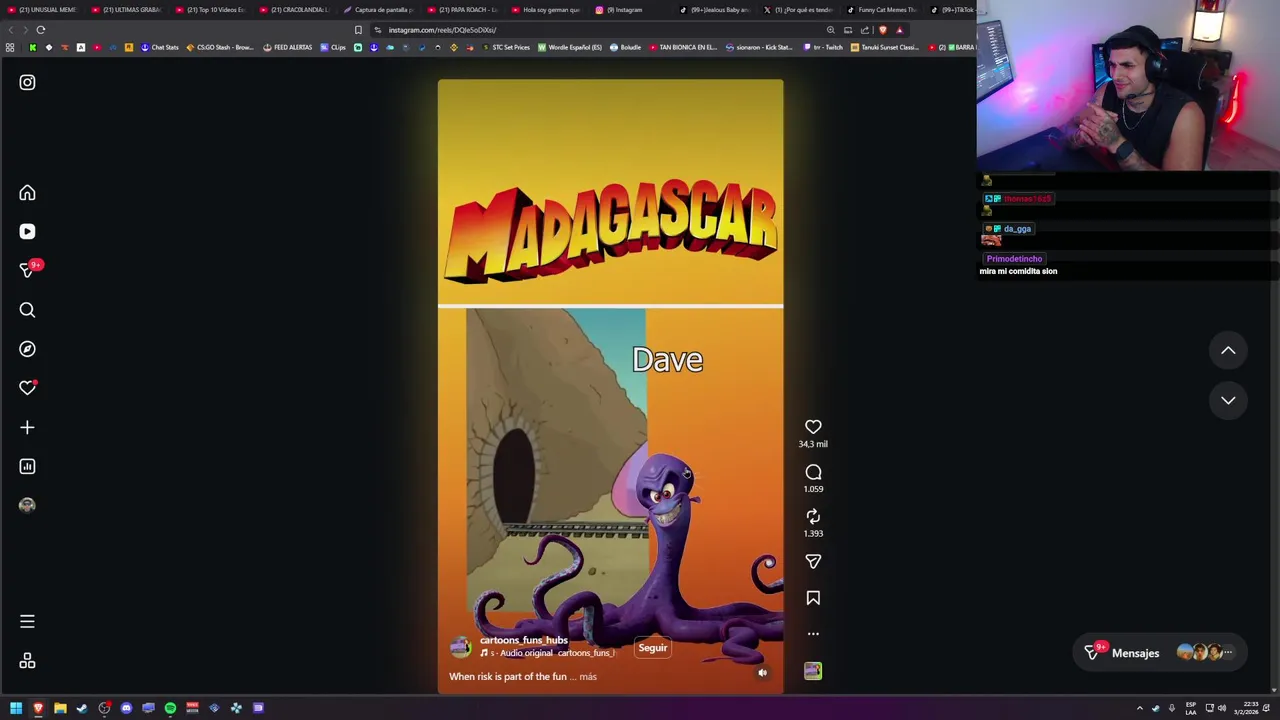Image resolution: width=1280 pixels, height=720 pixels.
Task: Go to previous reel with up chevron
Action: [x=1228, y=351]
